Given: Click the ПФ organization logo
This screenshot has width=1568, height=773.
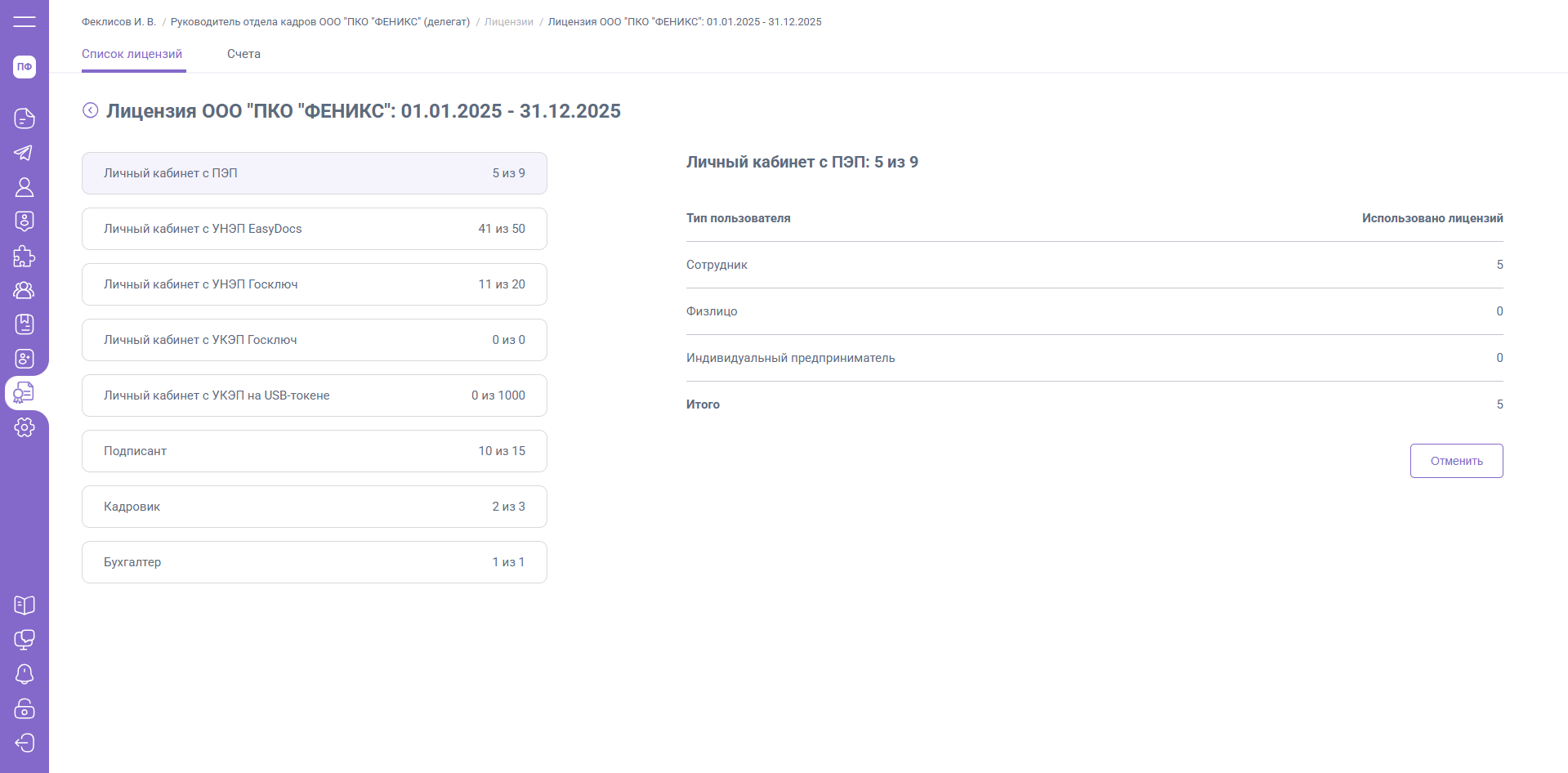Looking at the screenshot, I should (25, 67).
